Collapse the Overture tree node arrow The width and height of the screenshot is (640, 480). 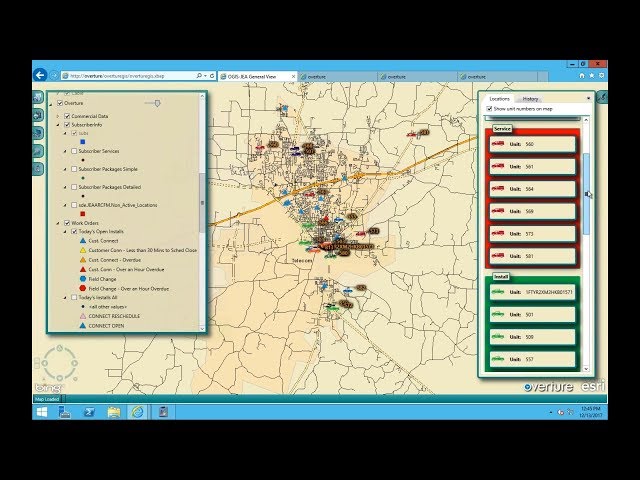coord(51,104)
